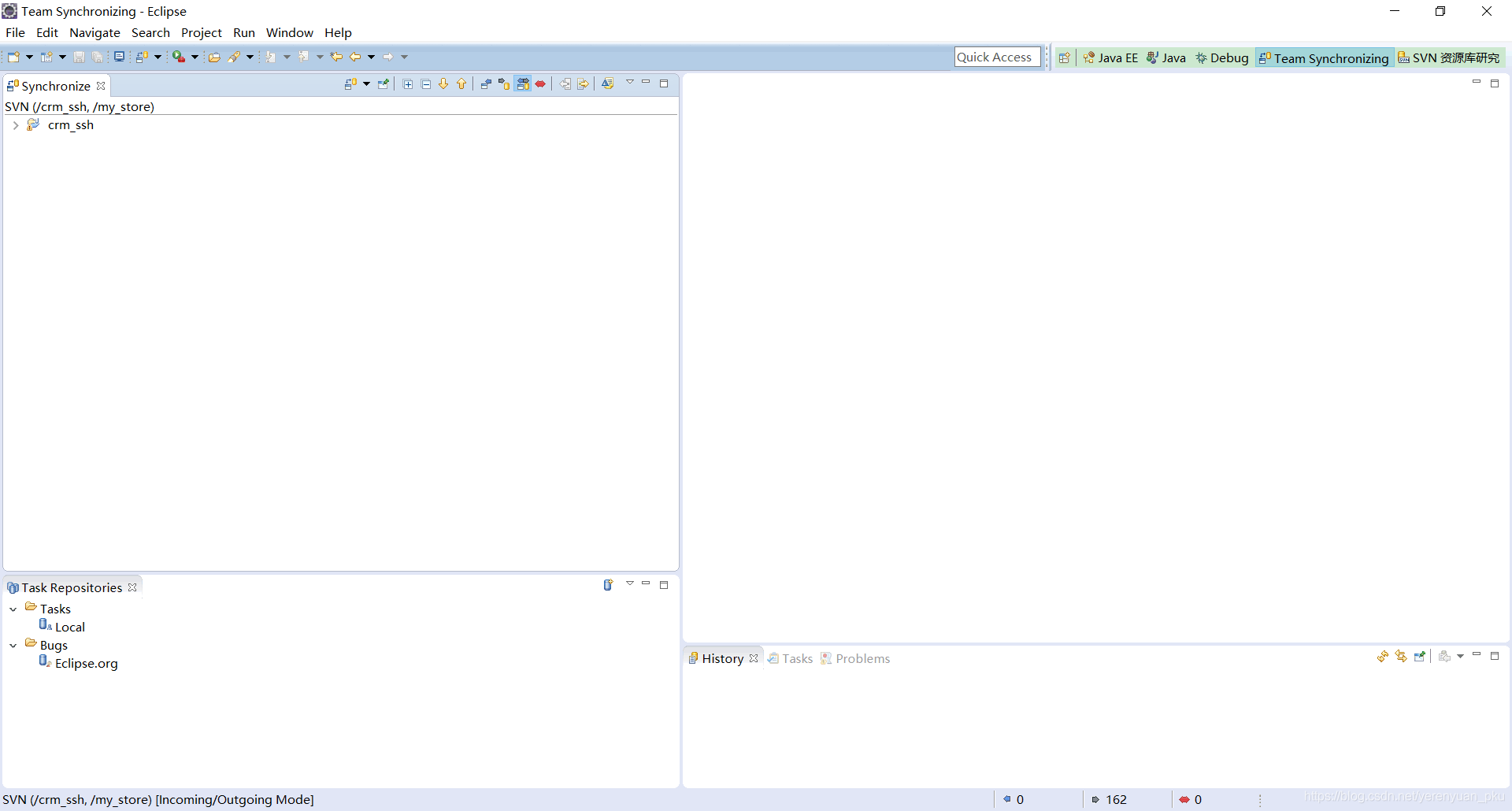Click the Synchronize icon in main toolbar
The height and width of the screenshot is (811, 1512).
click(x=142, y=57)
